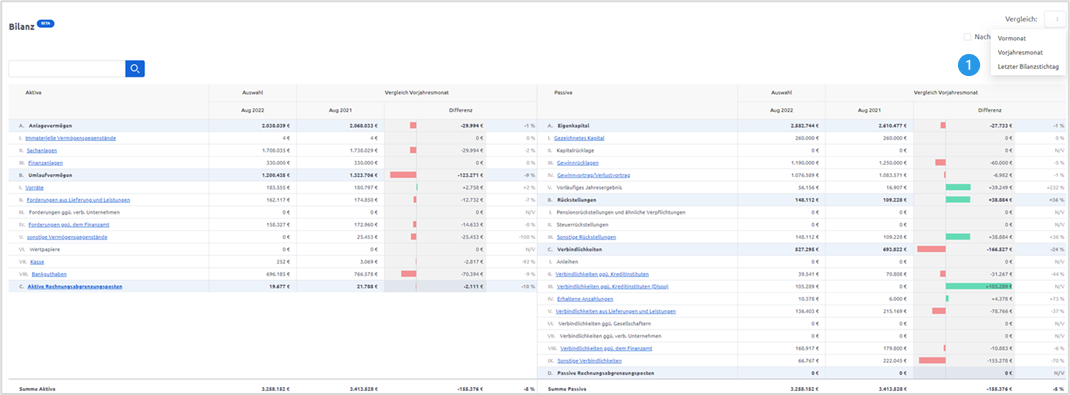
Task: Open Aktive Rechnungsabgrenzungsposten link
Action: click(75, 287)
